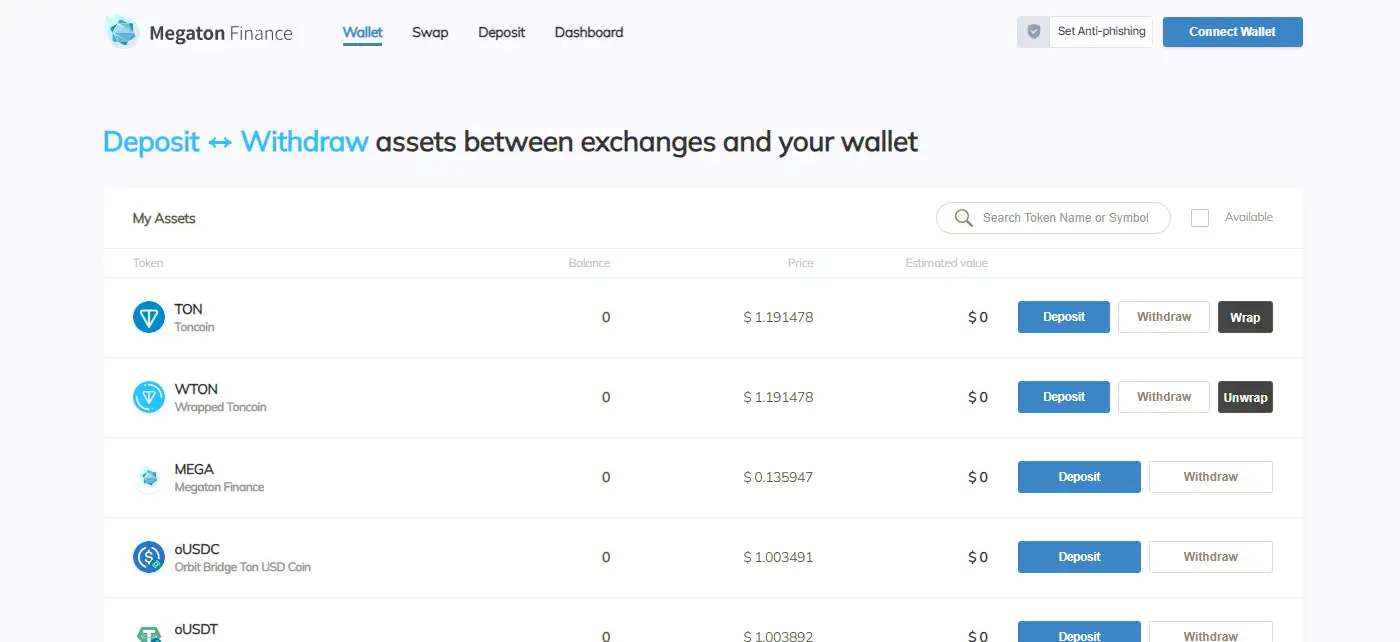Click the search magnifier icon
This screenshot has height=642, width=1400.
tap(963, 218)
